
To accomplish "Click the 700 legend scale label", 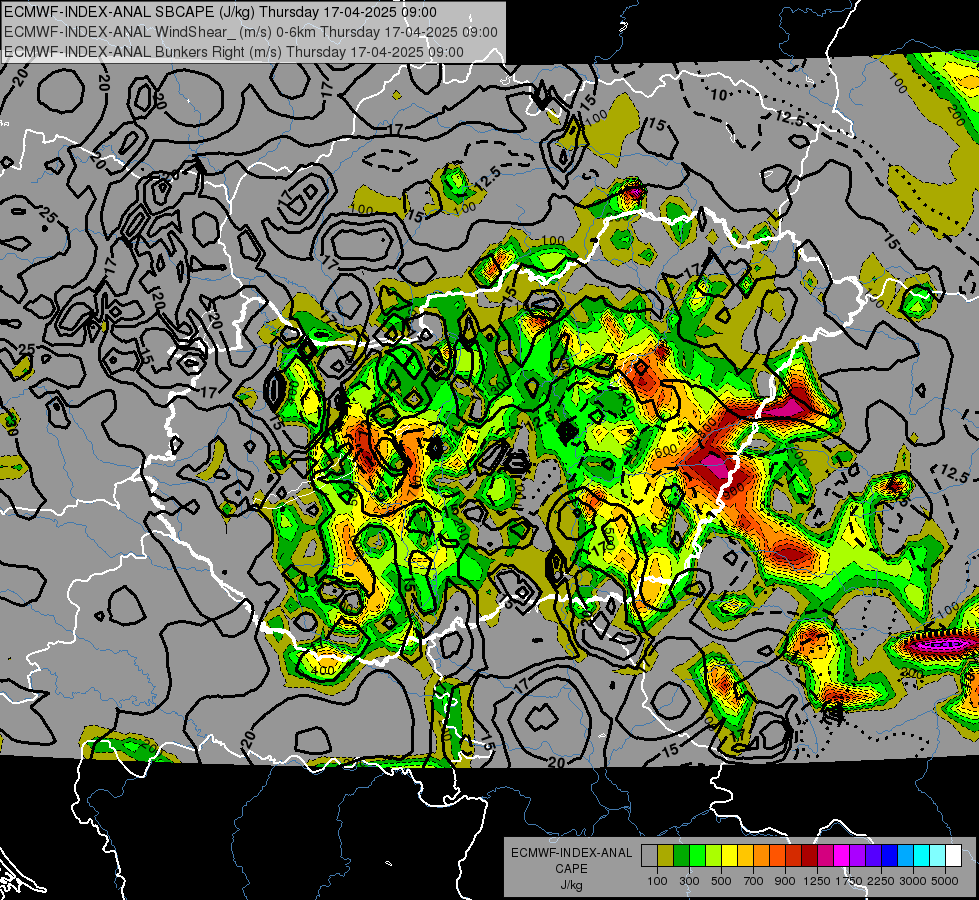I will (754, 881).
